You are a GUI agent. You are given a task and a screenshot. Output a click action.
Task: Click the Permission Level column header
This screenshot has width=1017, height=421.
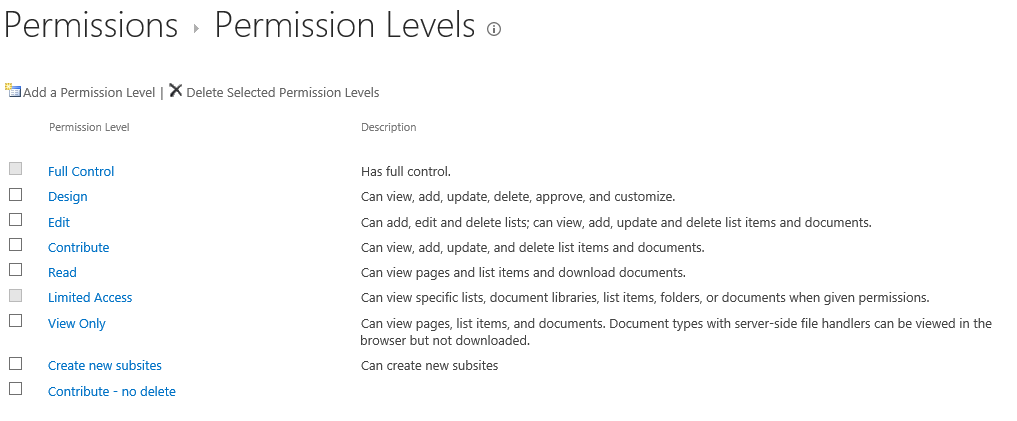click(89, 127)
